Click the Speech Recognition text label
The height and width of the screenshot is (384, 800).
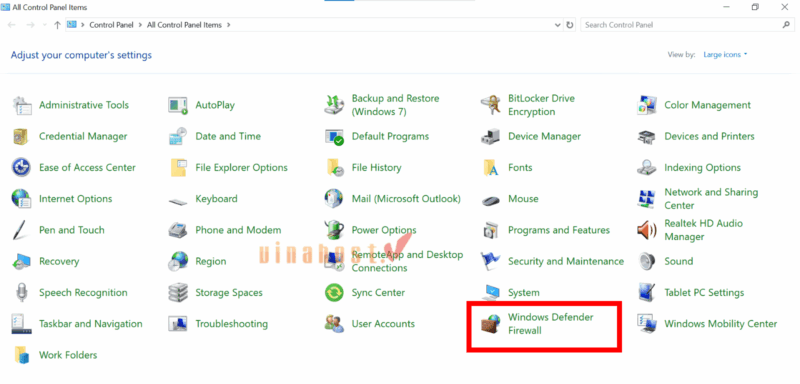(83, 293)
